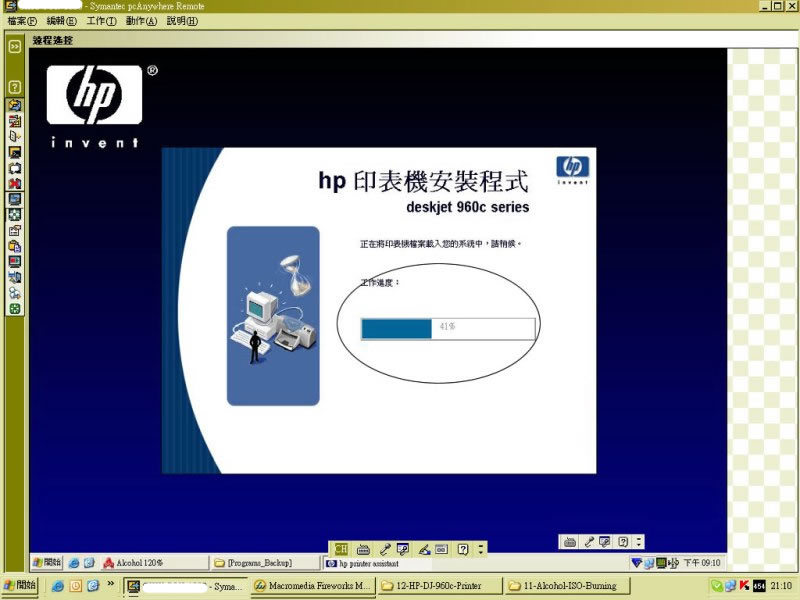Viewport: 800px width, 600px height.
Task: Click the page with arrow sidebar icon
Action: (x=15, y=136)
